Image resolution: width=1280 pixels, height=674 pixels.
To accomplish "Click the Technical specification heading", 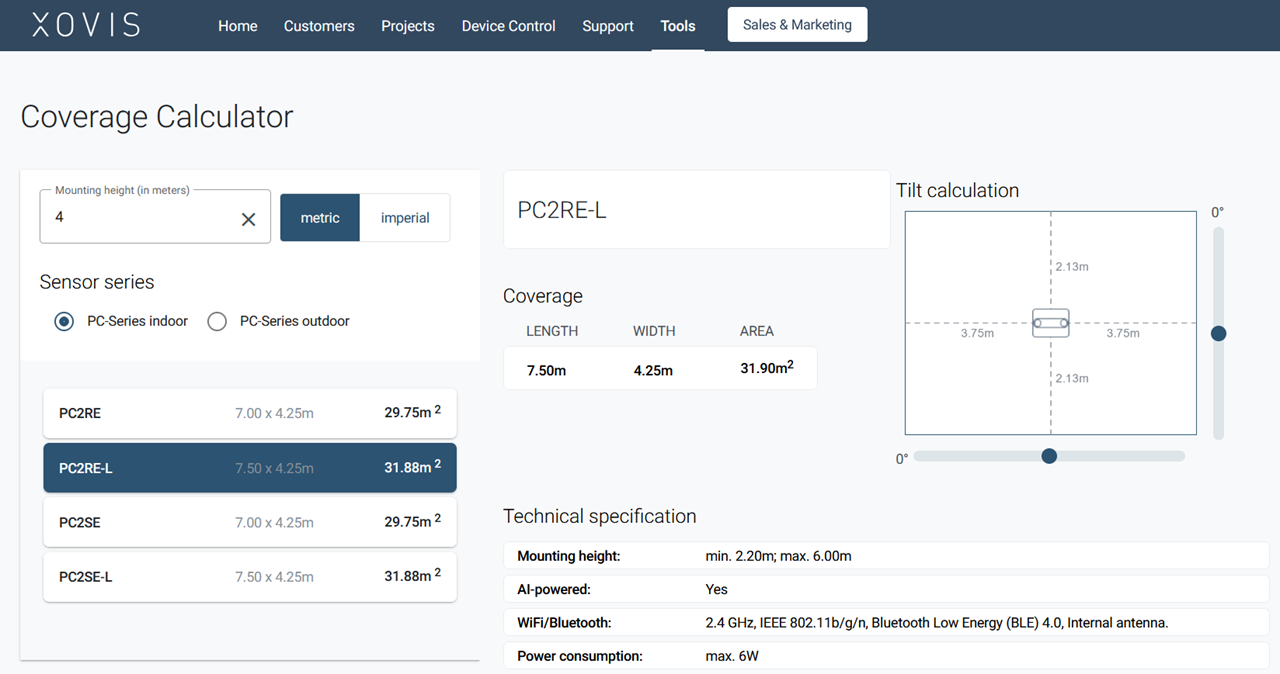I will 600,517.
